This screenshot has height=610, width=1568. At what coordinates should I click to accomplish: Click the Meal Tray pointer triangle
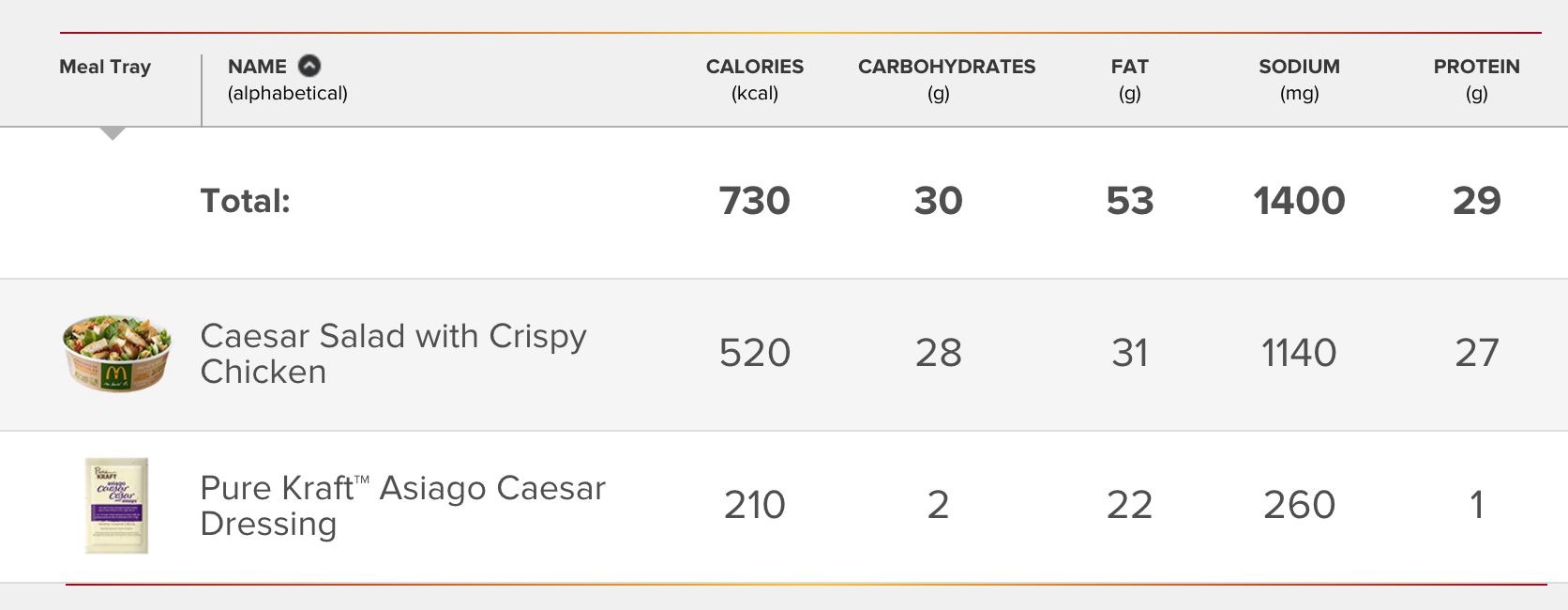tap(113, 133)
